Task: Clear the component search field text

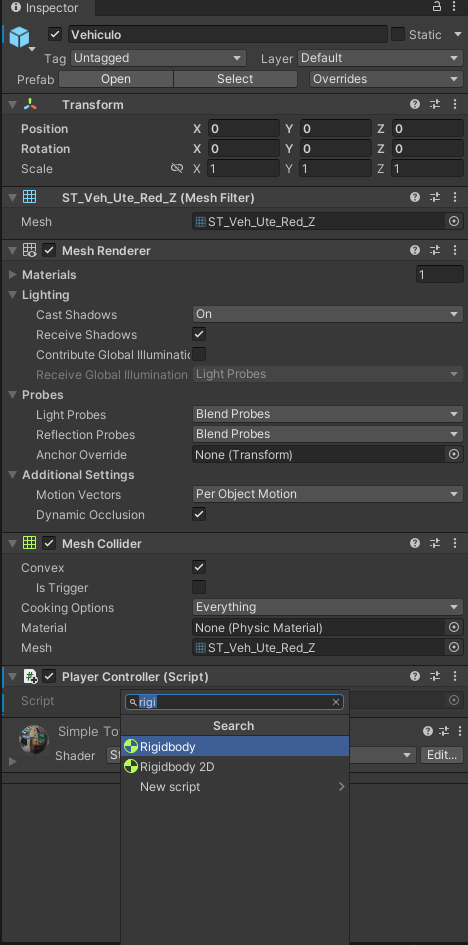Action: click(x=336, y=702)
